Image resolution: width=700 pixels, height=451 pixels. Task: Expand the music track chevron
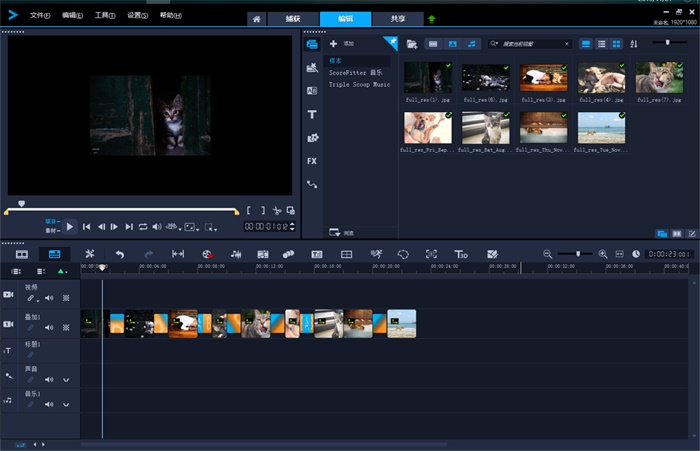[67, 406]
